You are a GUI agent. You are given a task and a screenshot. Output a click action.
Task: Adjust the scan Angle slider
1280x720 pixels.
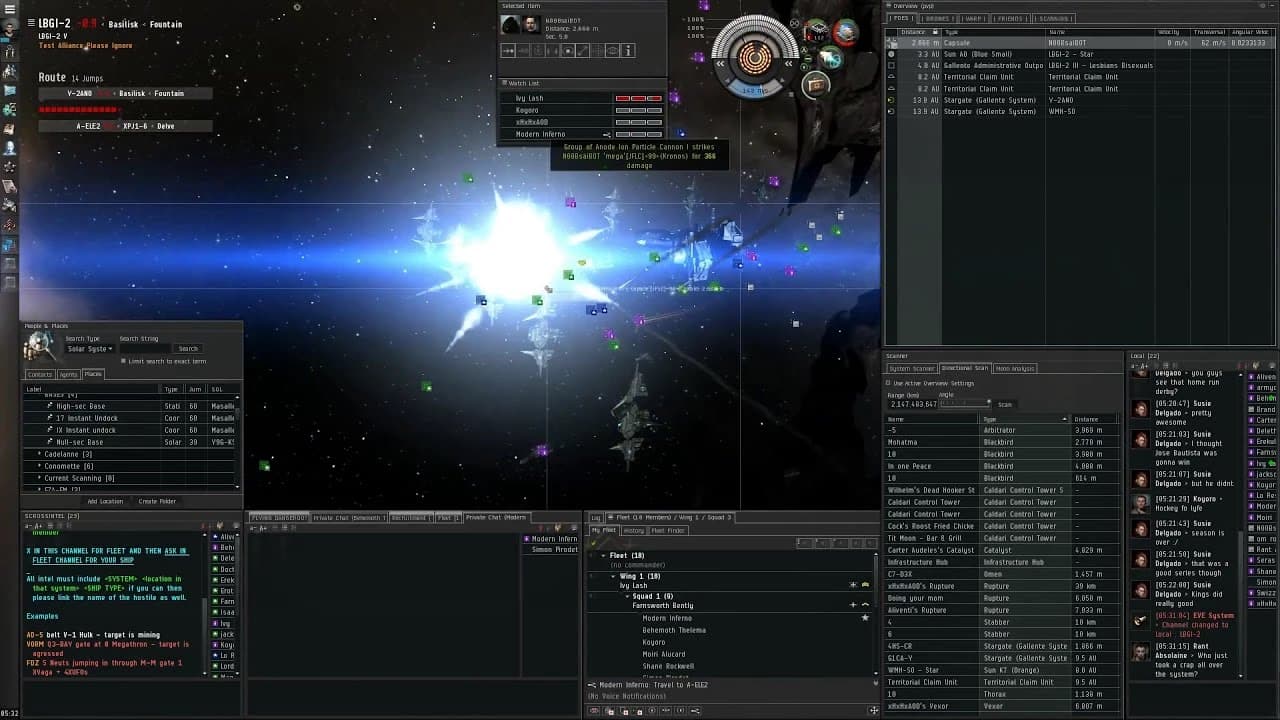965,404
